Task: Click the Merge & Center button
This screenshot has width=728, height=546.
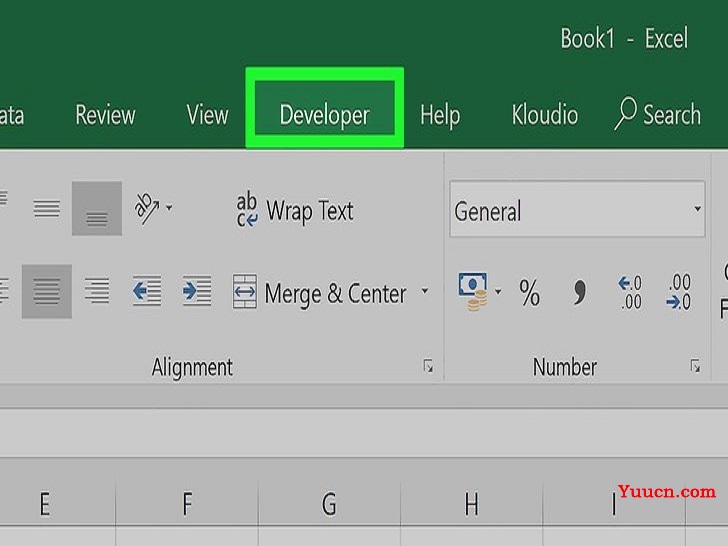Action: [319, 292]
